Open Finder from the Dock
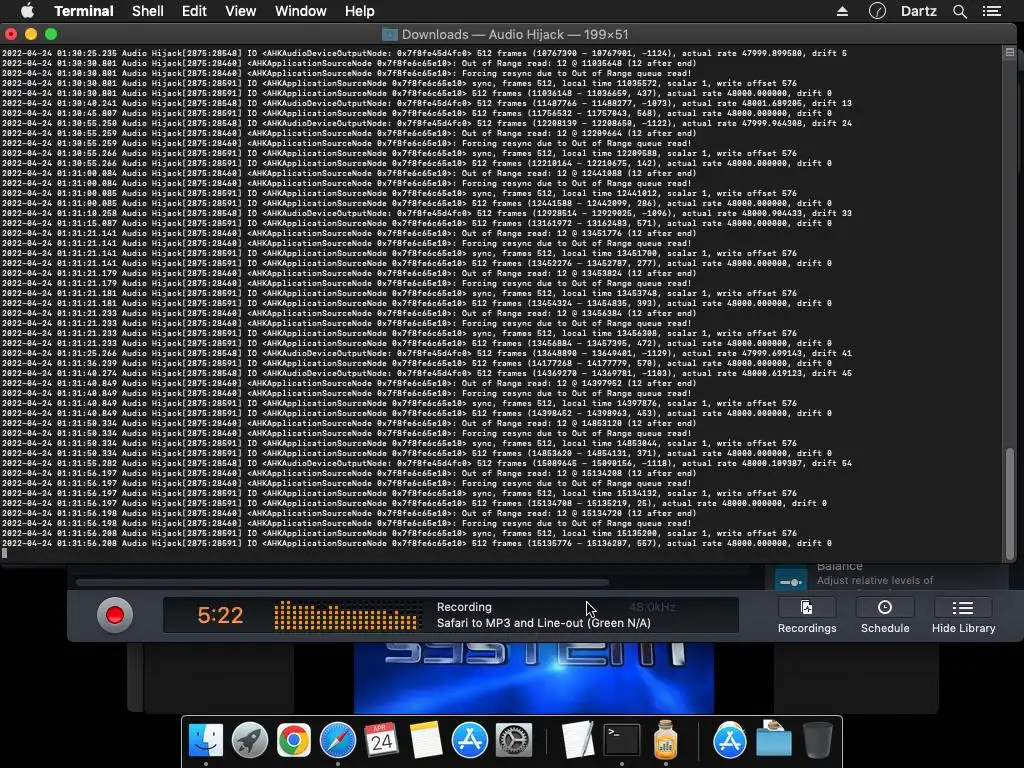 [x=206, y=741]
